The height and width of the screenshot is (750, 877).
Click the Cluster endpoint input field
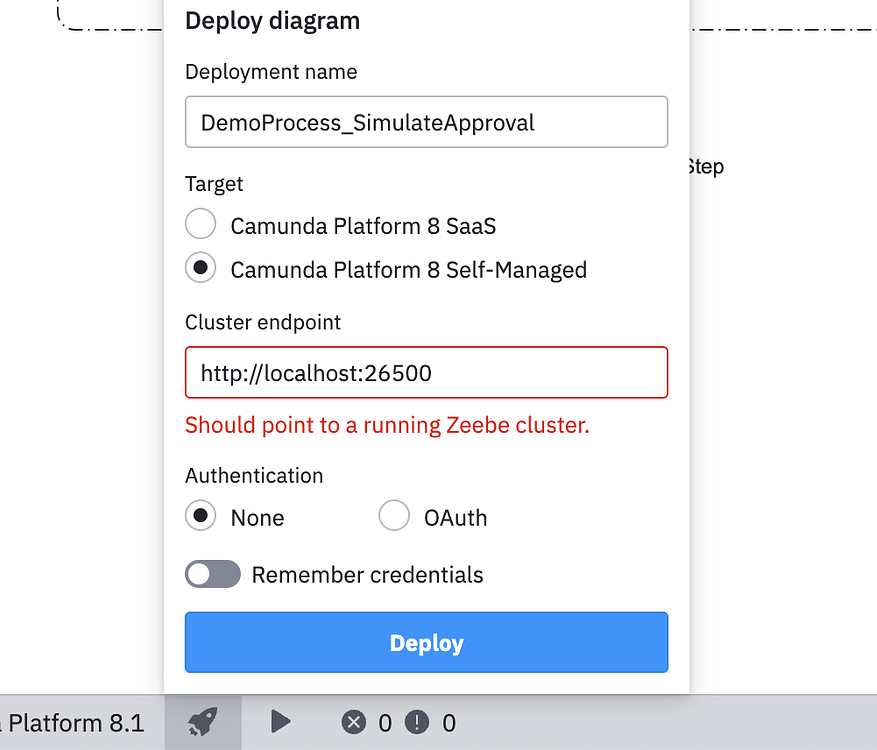coord(426,371)
